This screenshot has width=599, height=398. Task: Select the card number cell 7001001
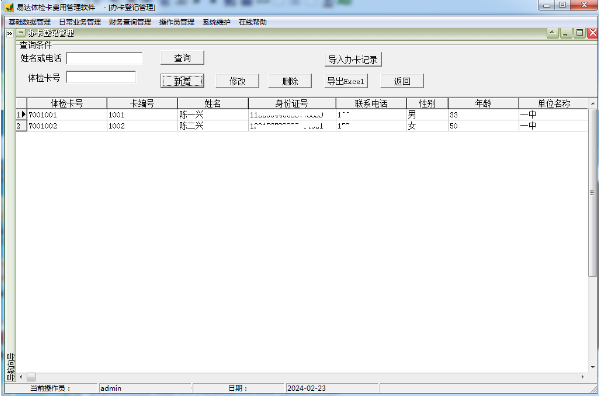point(67,115)
